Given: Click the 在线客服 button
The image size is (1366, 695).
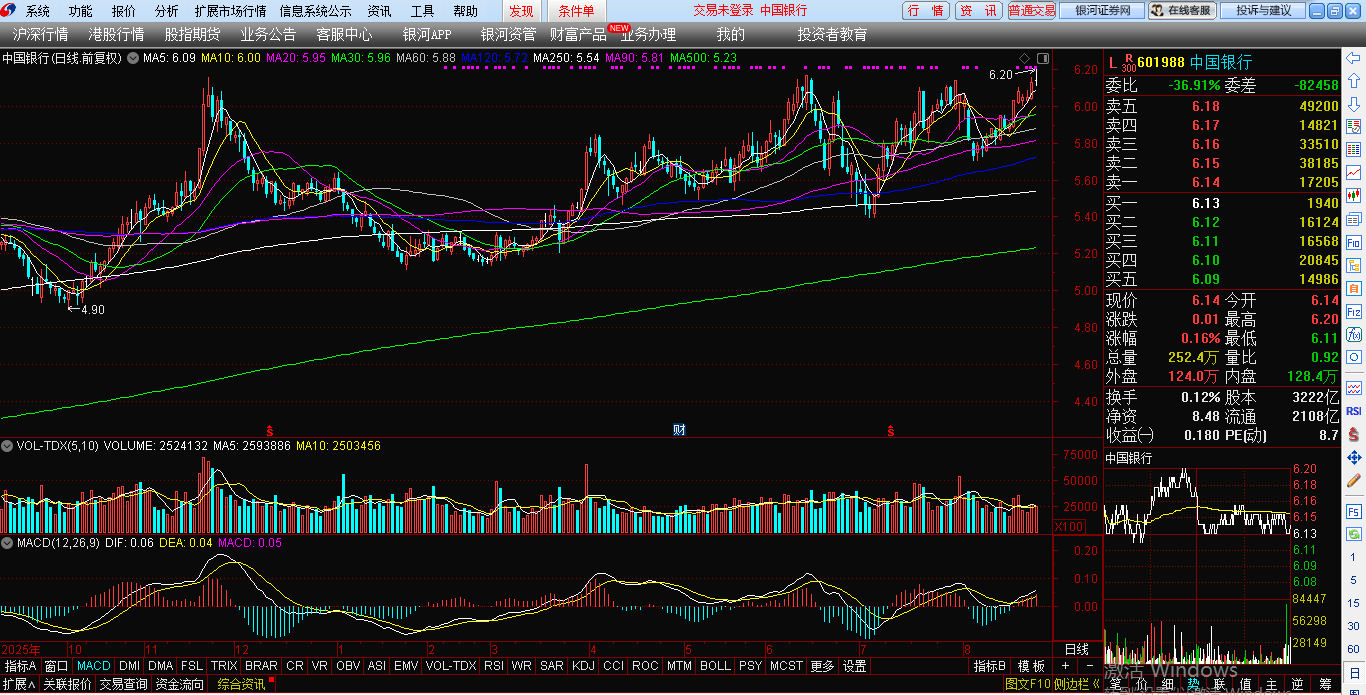Looking at the screenshot, I should coord(1181,11).
